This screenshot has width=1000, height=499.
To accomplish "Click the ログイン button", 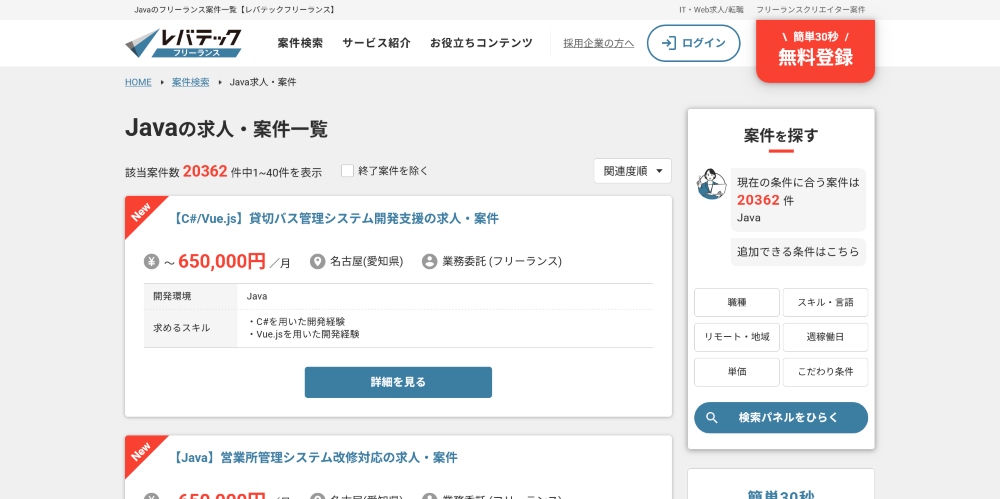I will coord(693,43).
